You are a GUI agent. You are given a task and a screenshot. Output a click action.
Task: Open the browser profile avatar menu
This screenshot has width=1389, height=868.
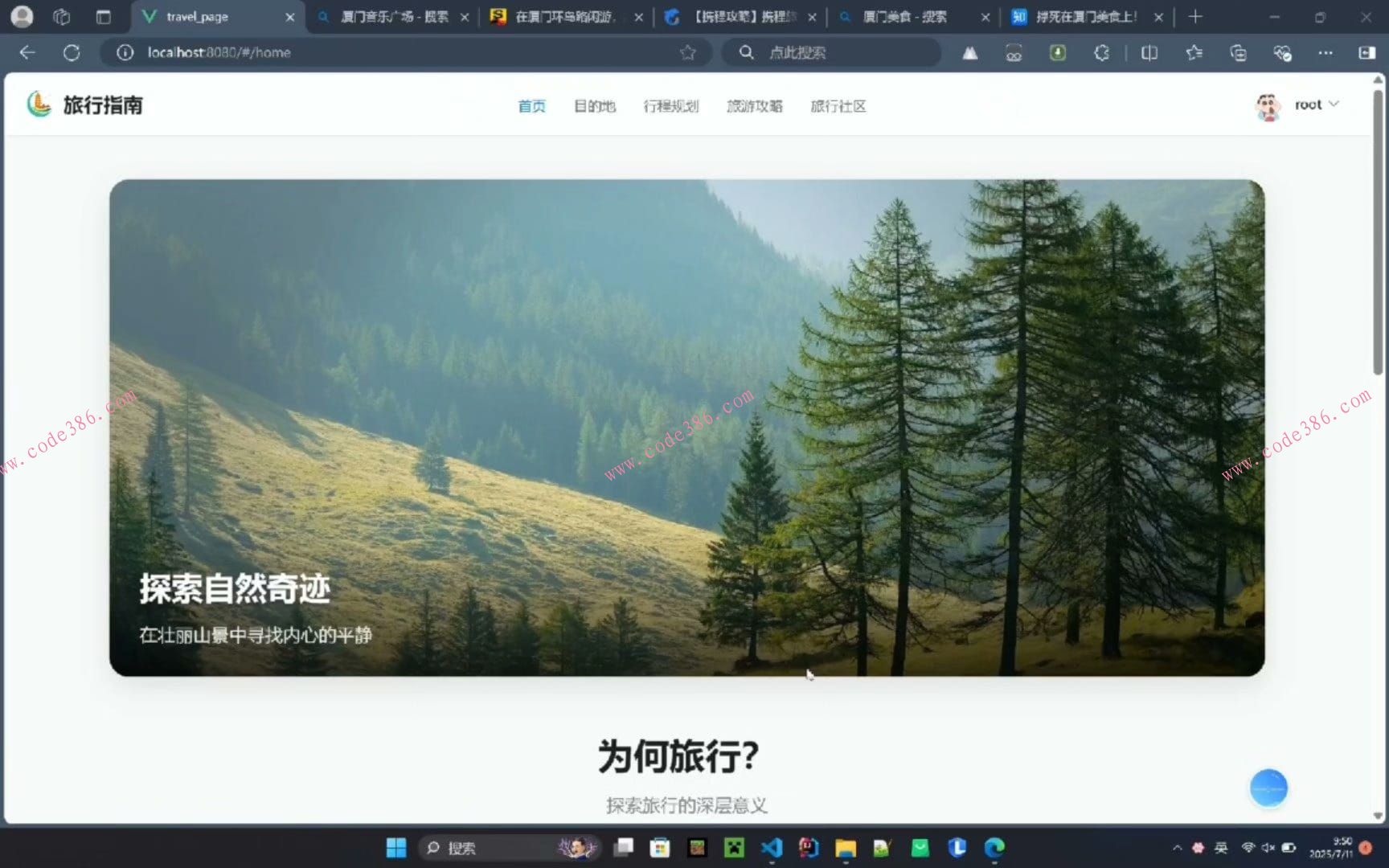(22, 16)
